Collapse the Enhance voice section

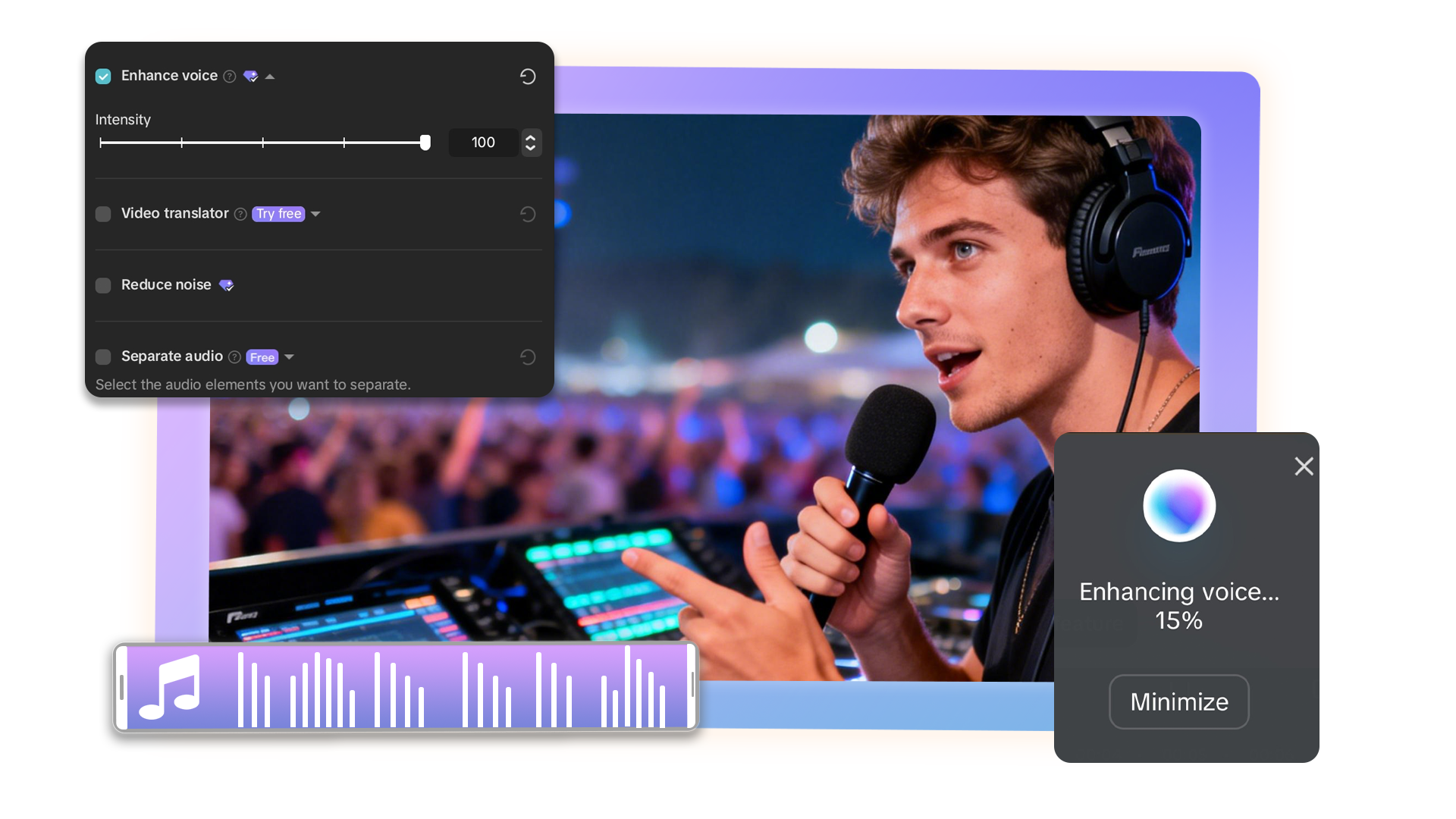[271, 76]
